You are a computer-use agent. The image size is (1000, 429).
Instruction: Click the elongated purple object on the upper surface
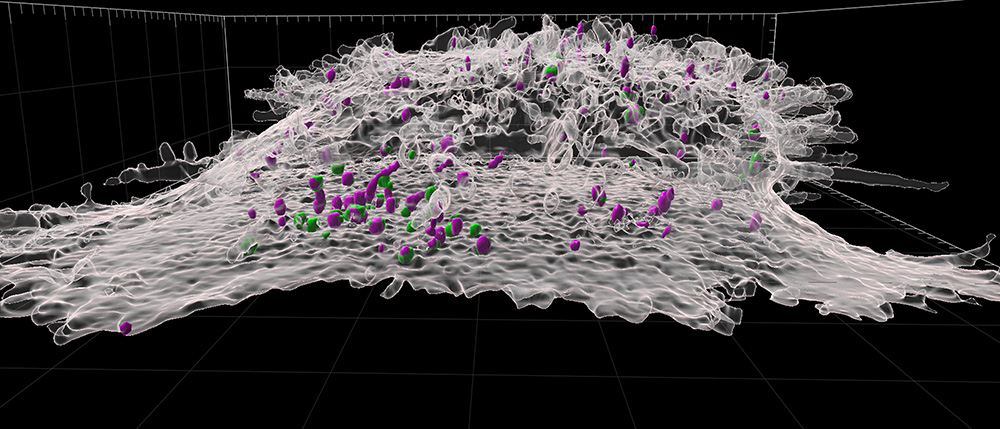[624, 66]
